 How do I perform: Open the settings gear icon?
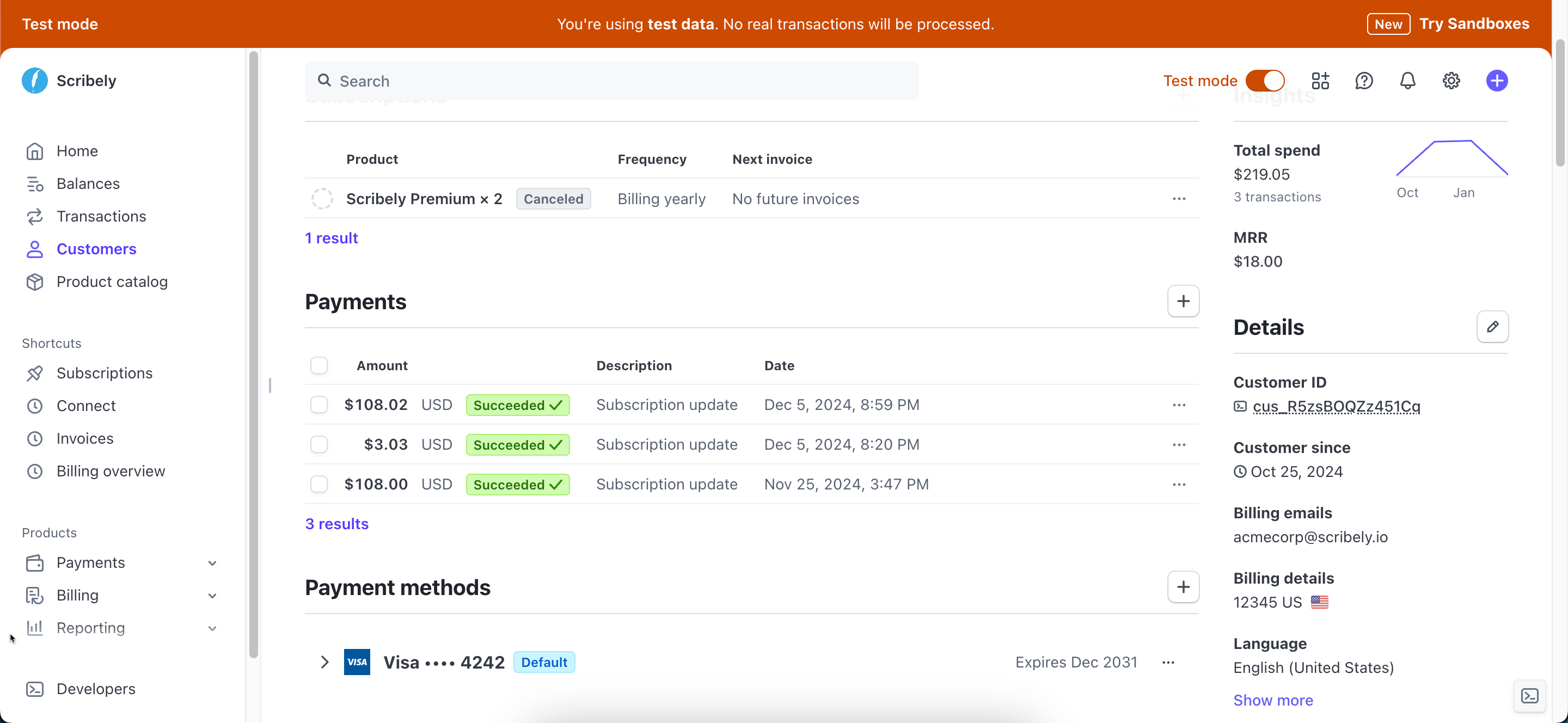click(1451, 81)
